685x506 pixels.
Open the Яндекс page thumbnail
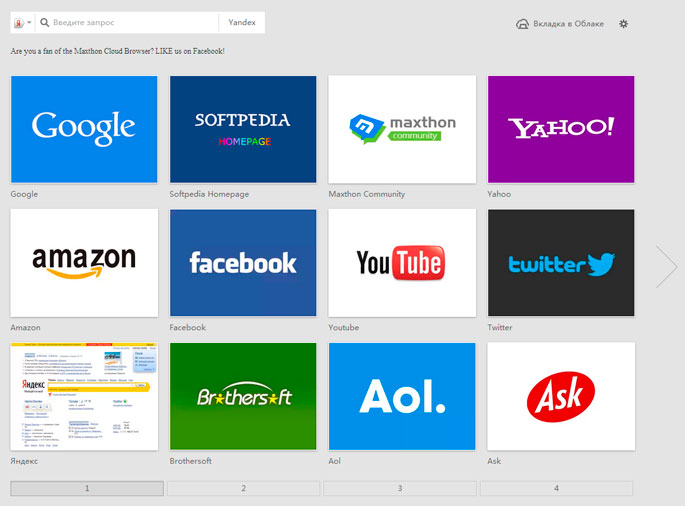pos(84,396)
